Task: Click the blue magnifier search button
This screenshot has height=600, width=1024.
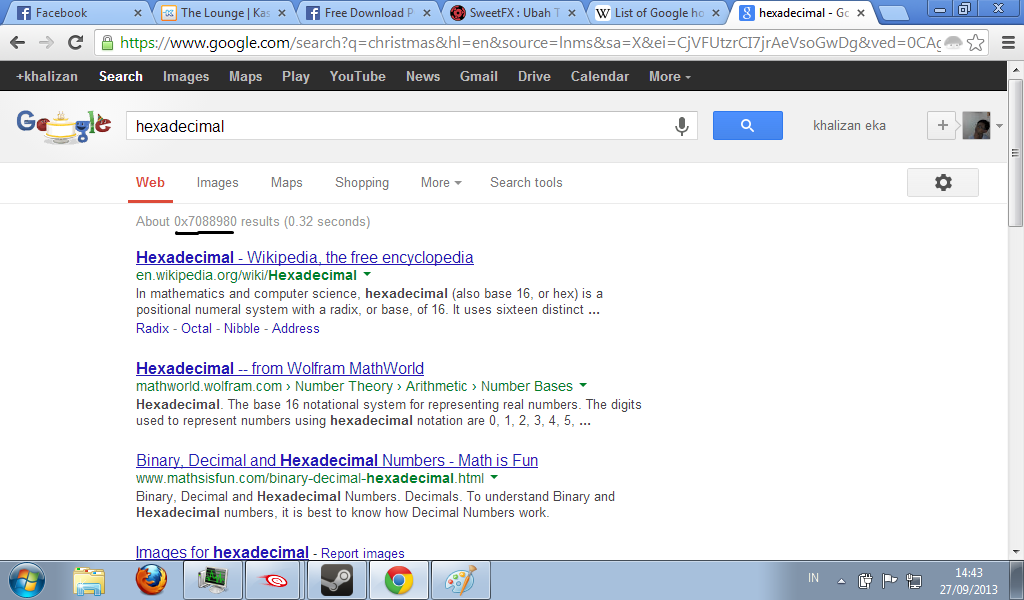Action: [x=748, y=125]
